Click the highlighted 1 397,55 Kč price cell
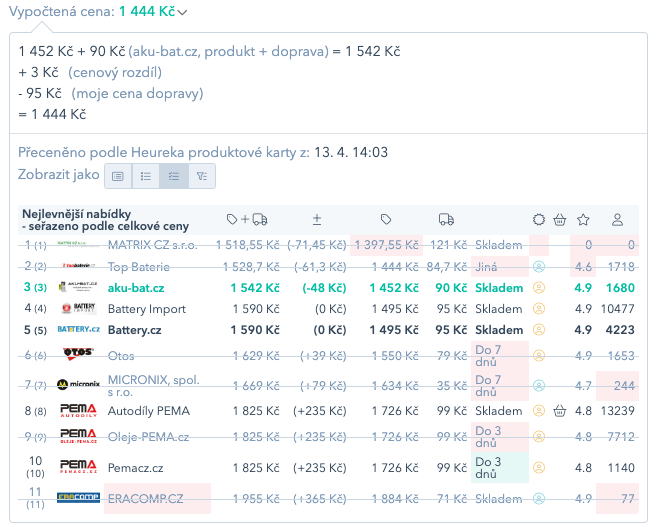 [x=387, y=245]
